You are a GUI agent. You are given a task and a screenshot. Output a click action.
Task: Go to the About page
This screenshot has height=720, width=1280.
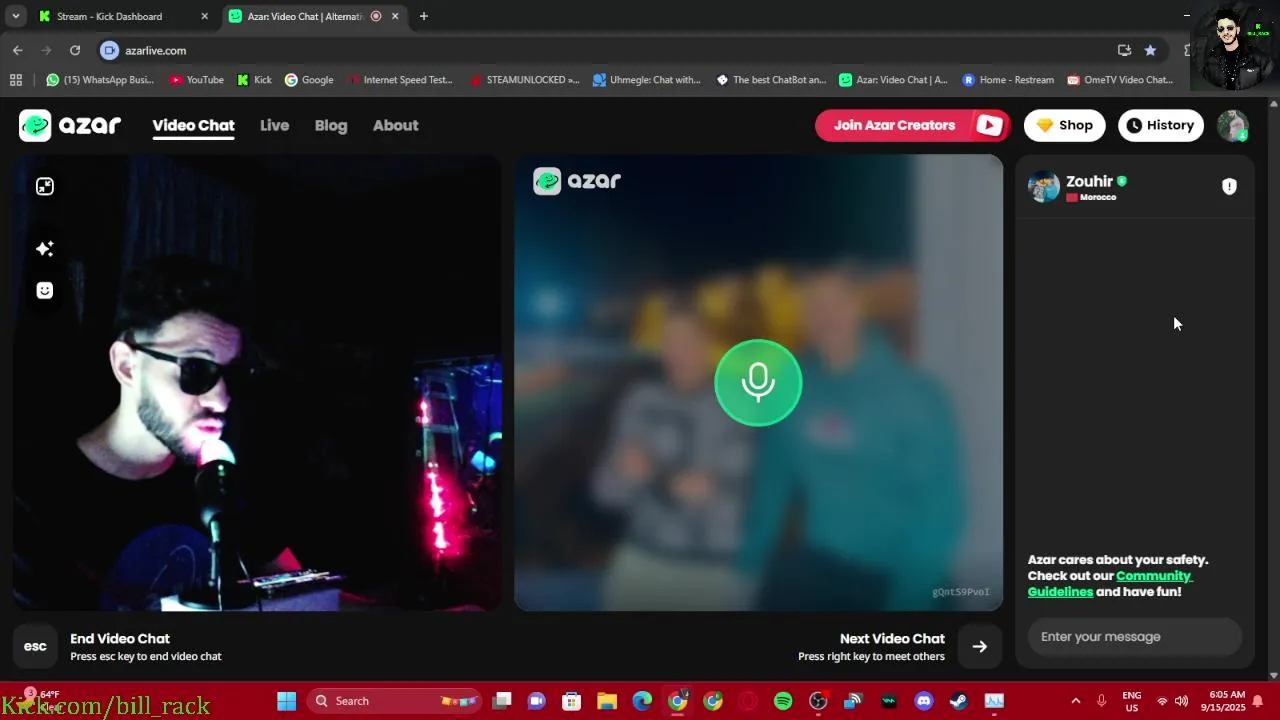coord(395,125)
